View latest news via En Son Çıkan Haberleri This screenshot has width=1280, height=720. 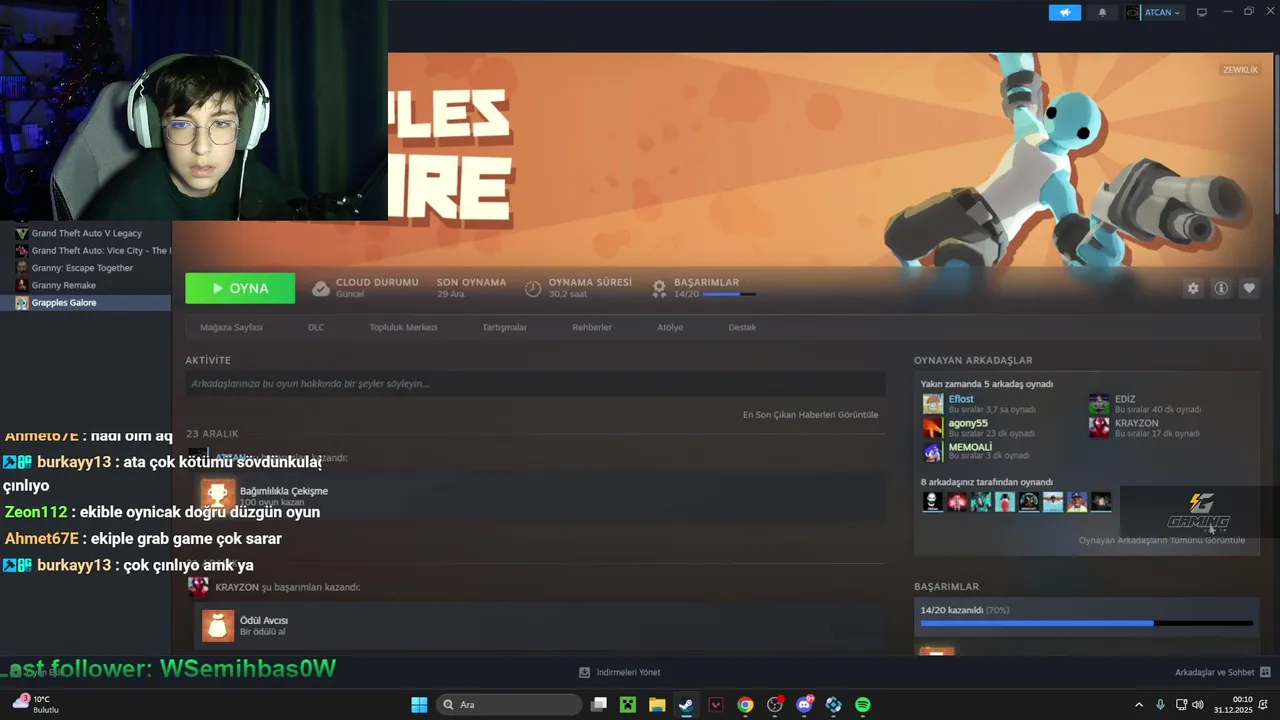click(x=810, y=414)
